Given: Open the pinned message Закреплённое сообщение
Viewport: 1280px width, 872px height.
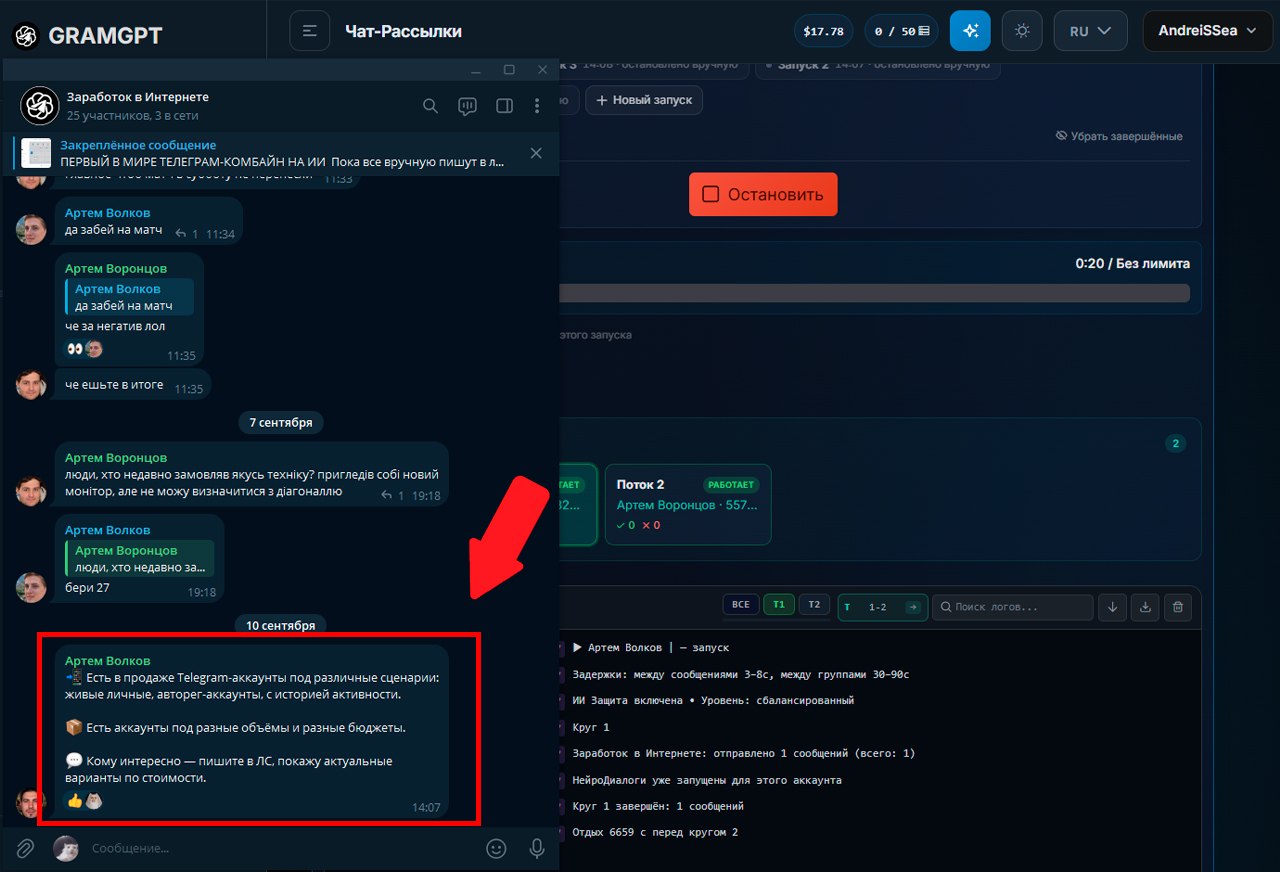Looking at the screenshot, I should [x=282, y=153].
